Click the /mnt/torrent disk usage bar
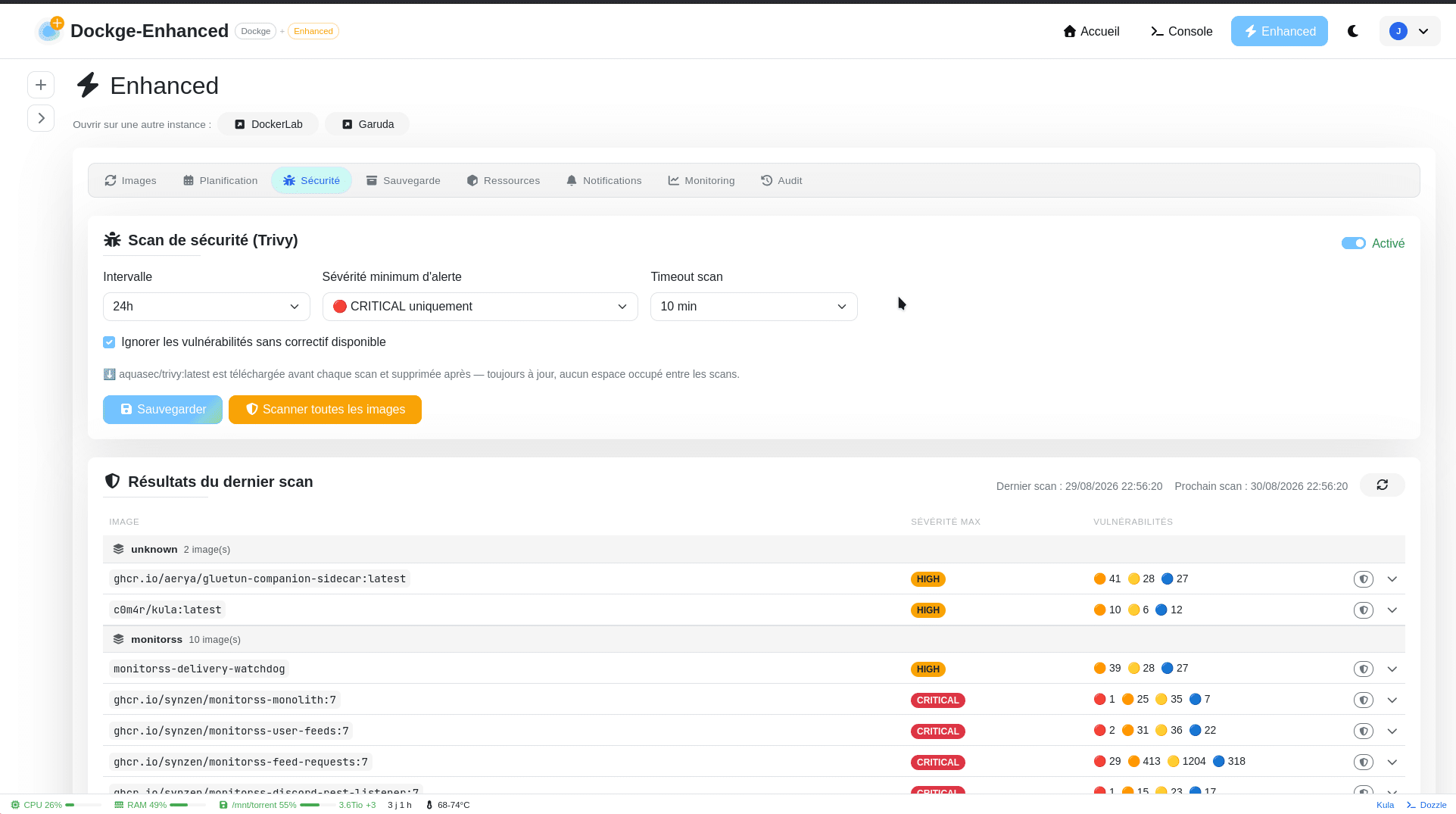This screenshot has height=814, width=1456. click(x=317, y=805)
